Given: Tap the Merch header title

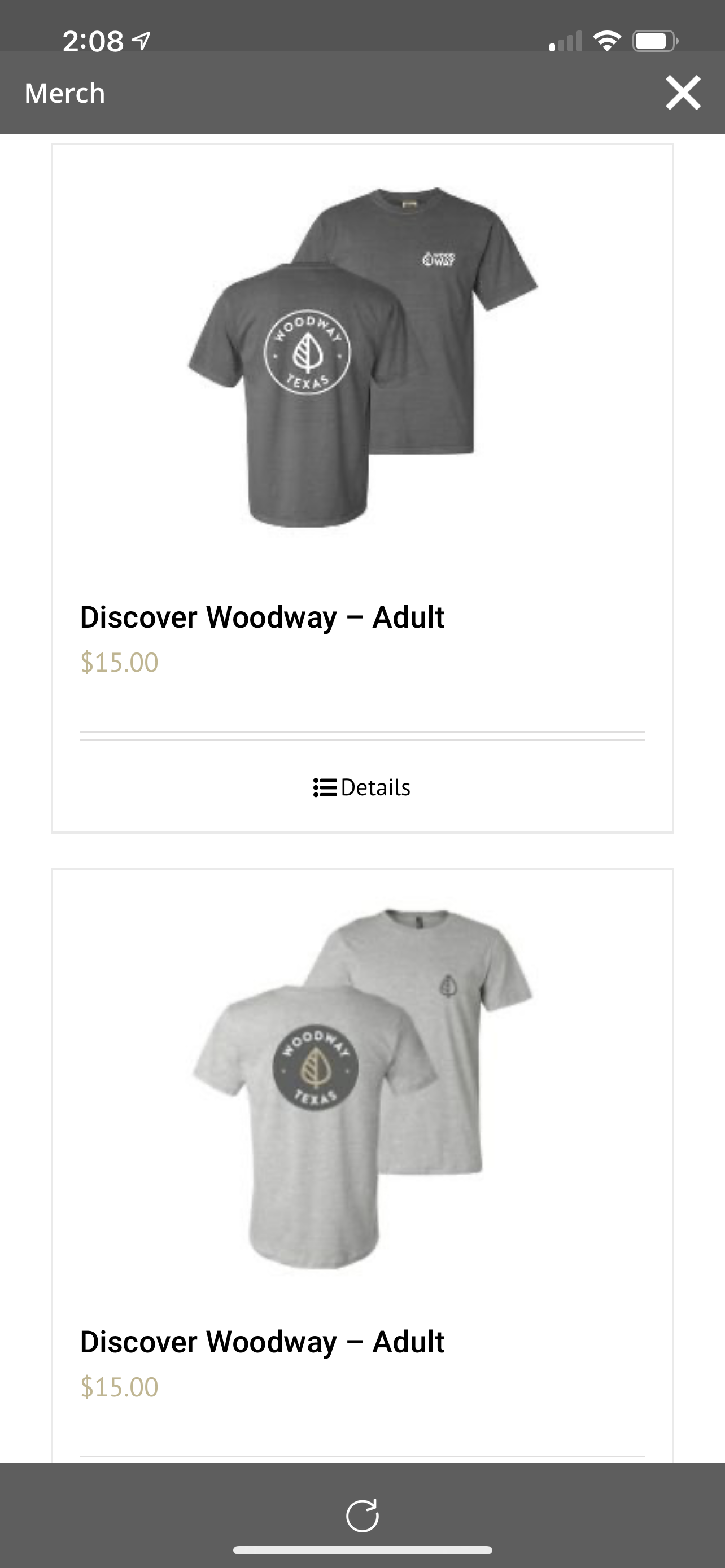Looking at the screenshot, I should [x=64, y=93].
